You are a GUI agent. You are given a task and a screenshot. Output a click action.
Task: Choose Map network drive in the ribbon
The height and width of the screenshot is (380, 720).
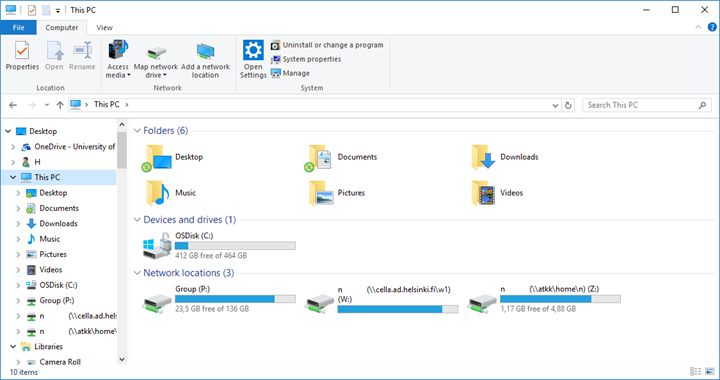point(156,61)
